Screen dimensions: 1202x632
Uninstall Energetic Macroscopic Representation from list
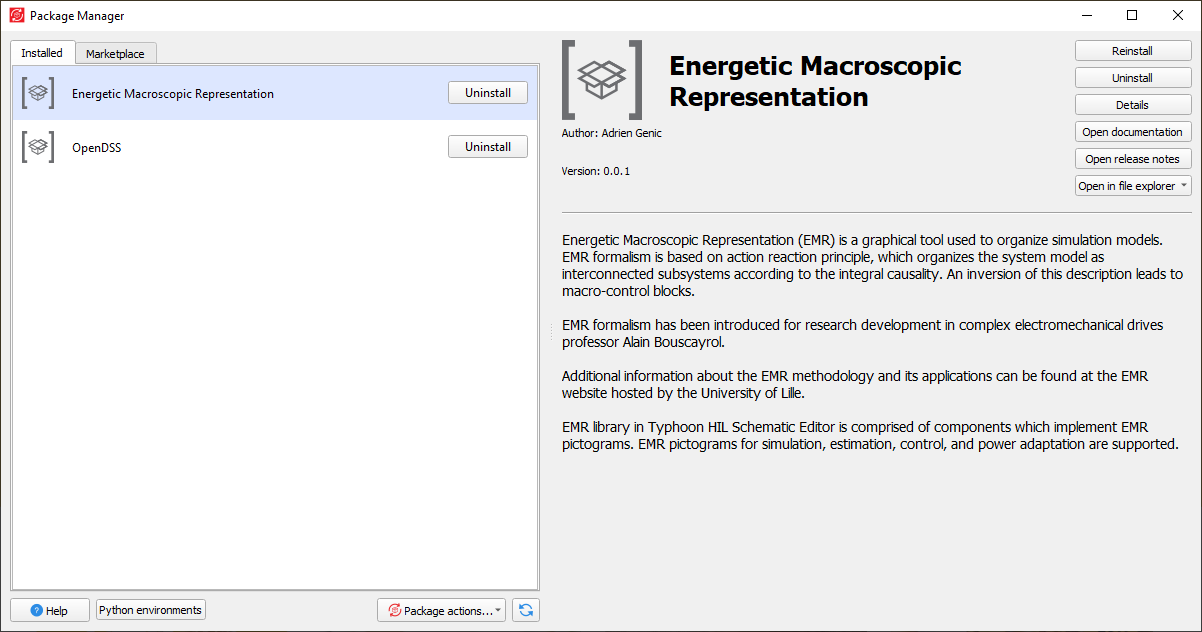tap(487, 93)
